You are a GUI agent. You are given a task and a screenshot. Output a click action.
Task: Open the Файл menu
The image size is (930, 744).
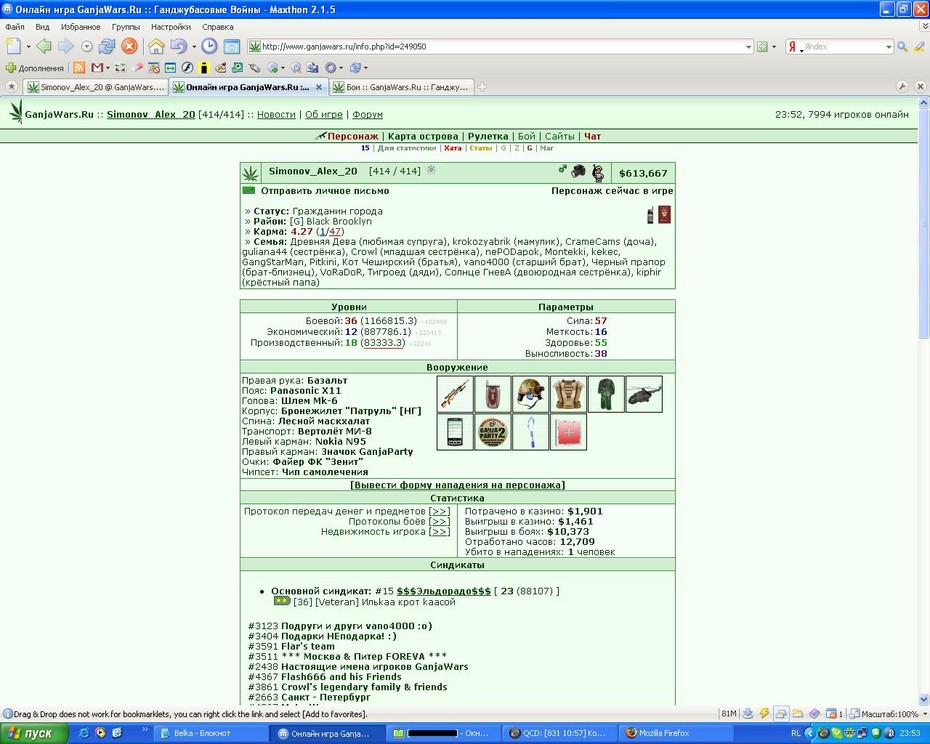click(15, 27)
